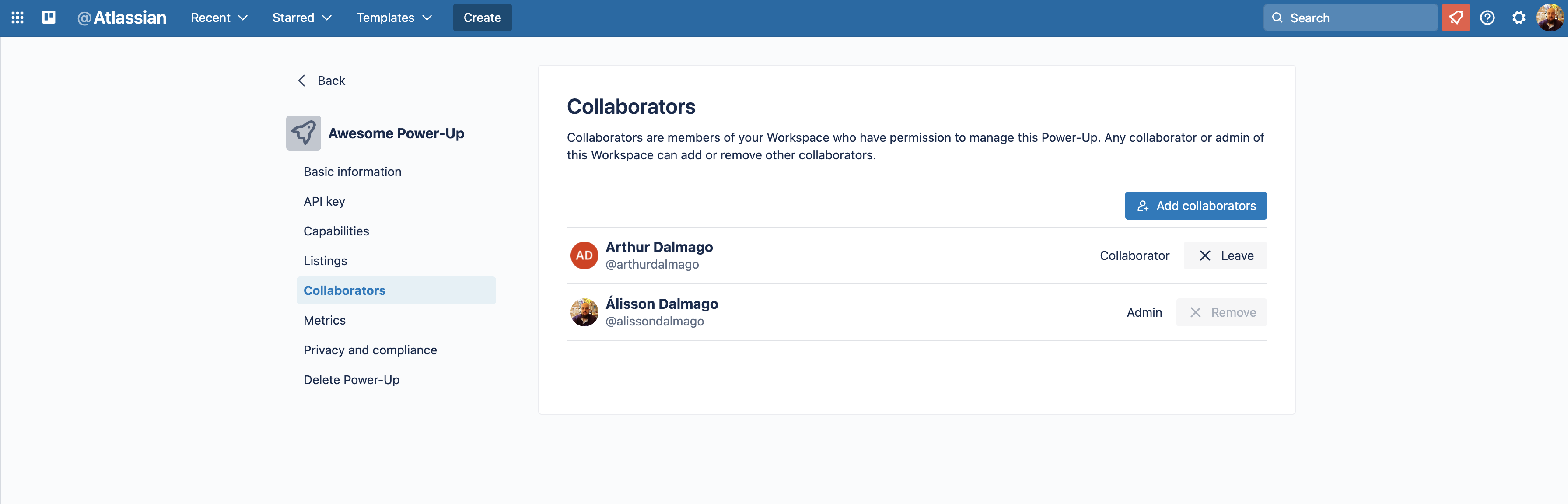This screenshot has width=1568, height=504.
Task: Open the app switcher grid icon
Action: (17, 17)
